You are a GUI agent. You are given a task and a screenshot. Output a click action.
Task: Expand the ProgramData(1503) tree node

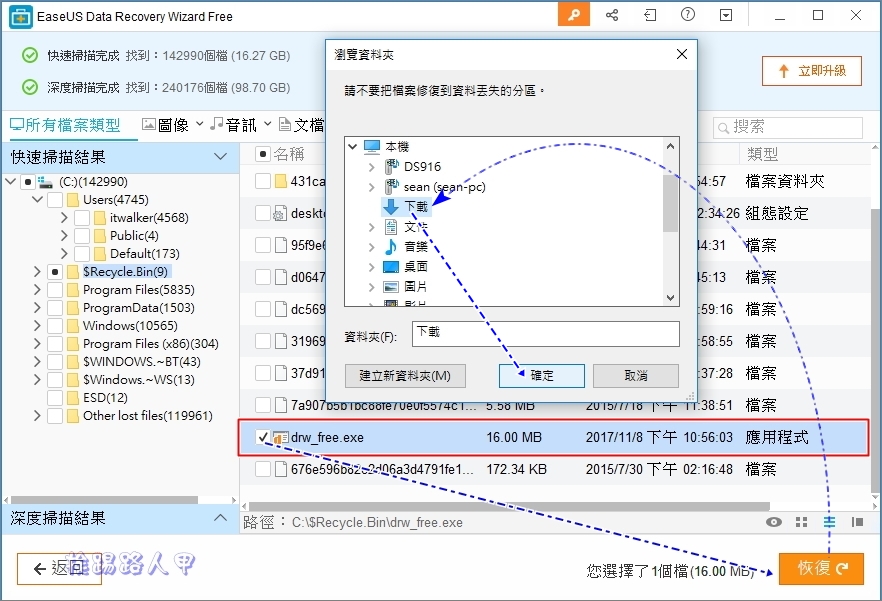[37, 308]
